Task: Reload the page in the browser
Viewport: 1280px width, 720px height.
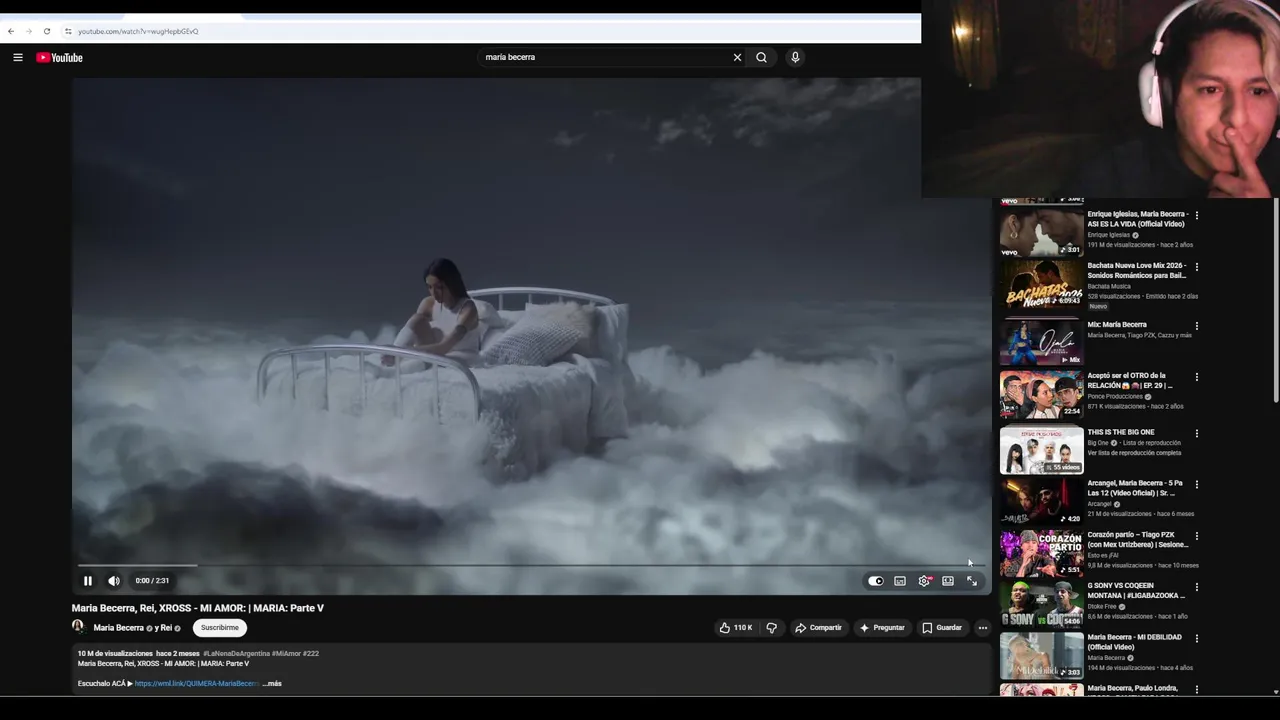Action: pos(46,31)
